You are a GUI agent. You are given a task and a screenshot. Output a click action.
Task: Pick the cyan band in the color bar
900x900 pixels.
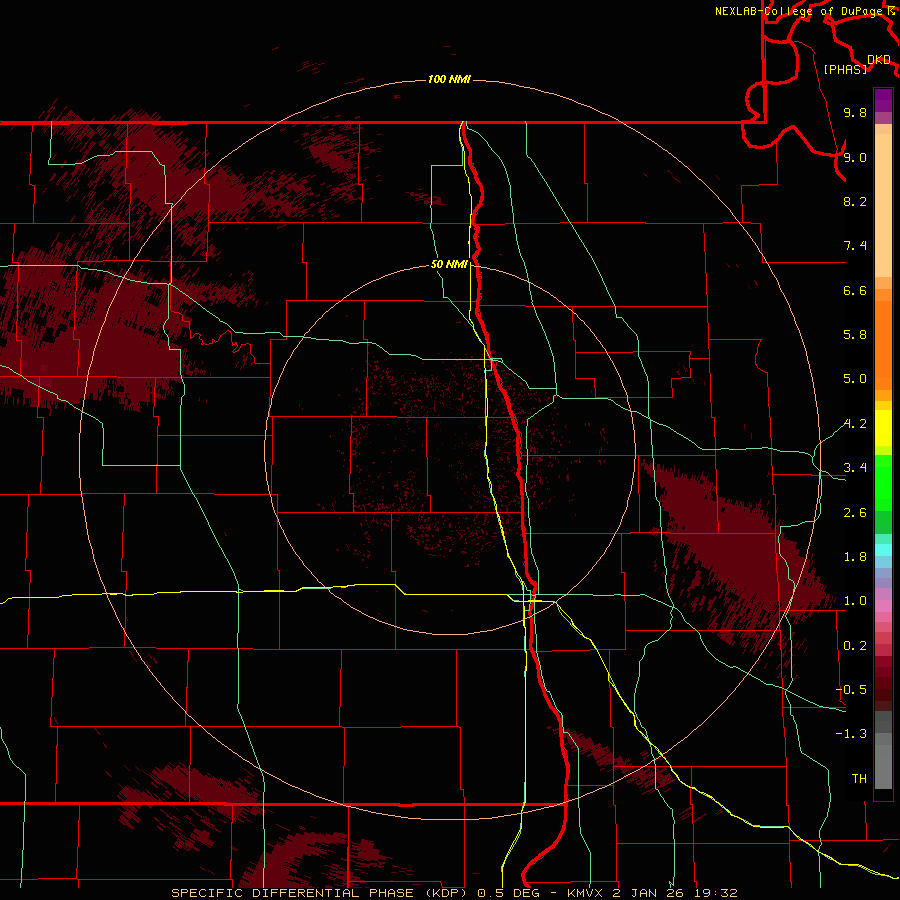click(x=883, y=550)
